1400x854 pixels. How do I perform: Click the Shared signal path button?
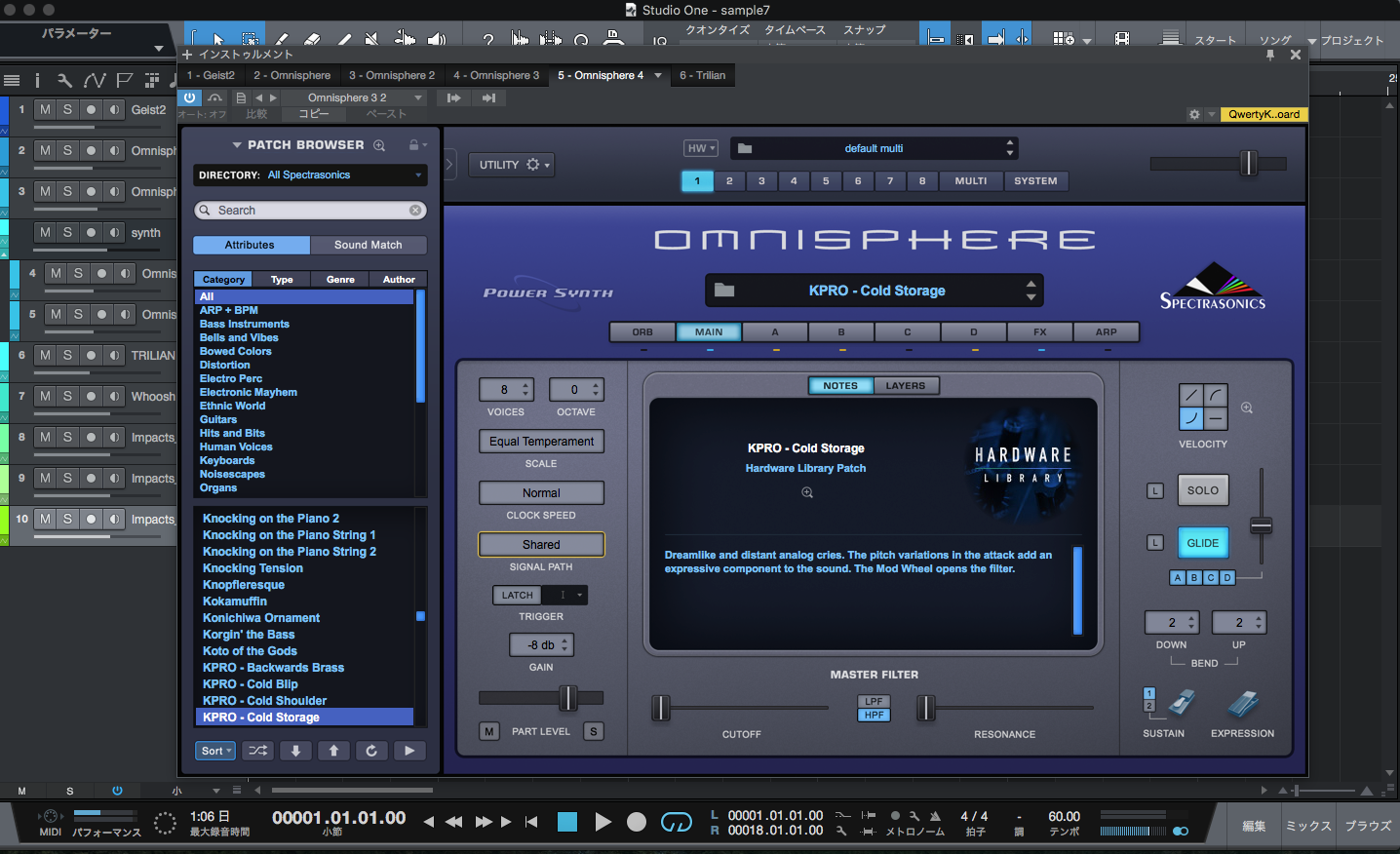pyautogui.click(x=541, y=545)
